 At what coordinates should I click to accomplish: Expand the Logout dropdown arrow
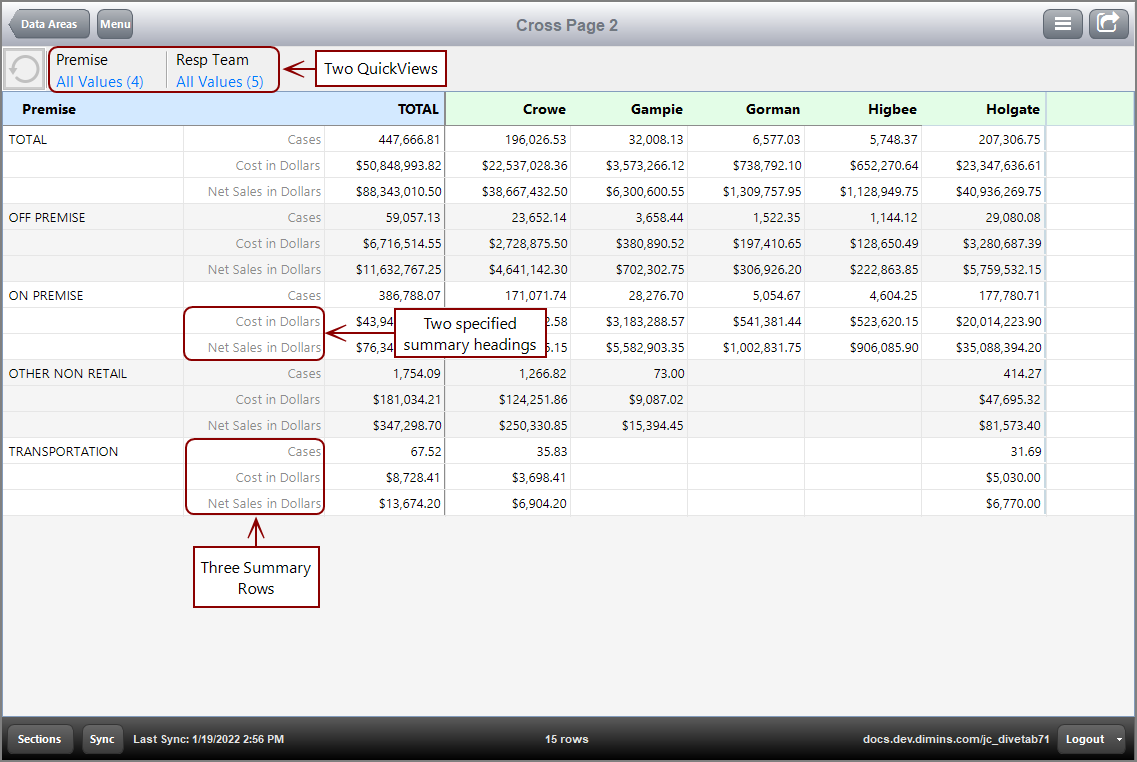[1119, 739]
